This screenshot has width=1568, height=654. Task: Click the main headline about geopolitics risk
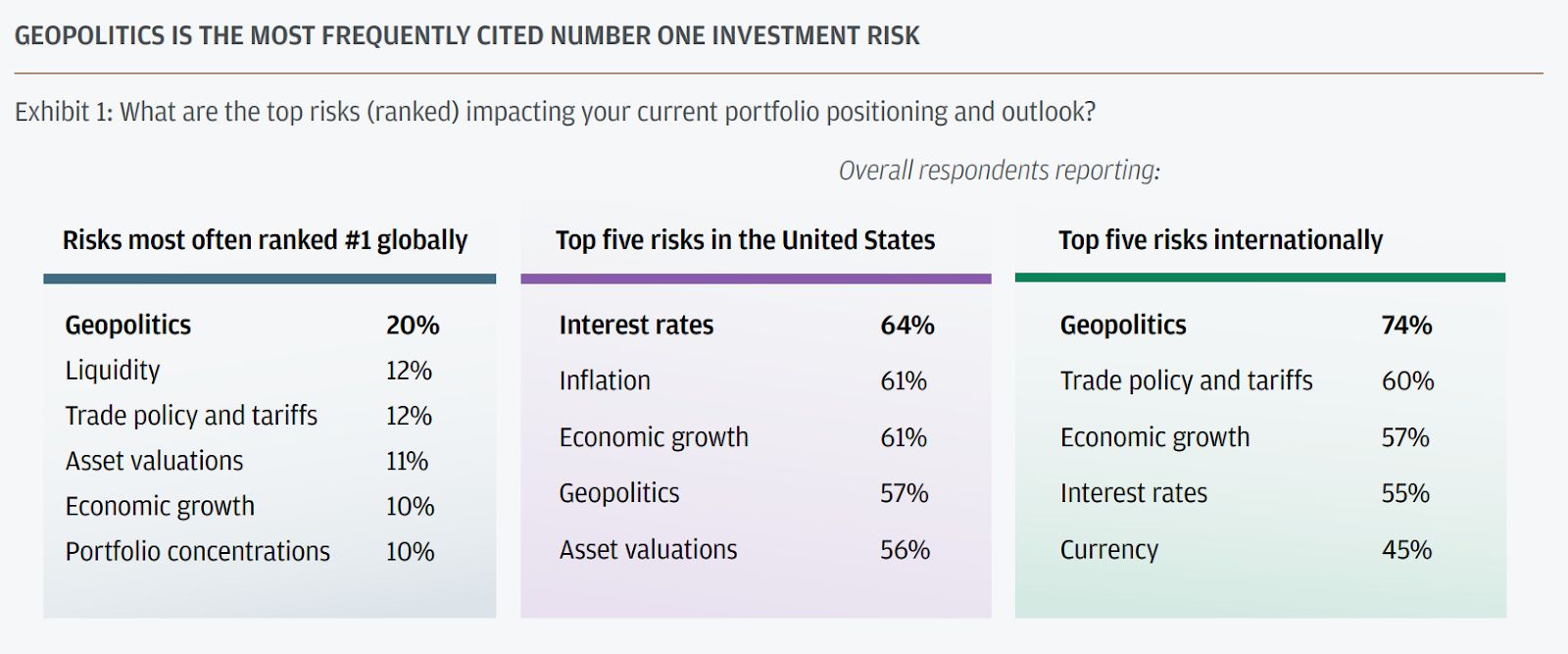(466, 36)
